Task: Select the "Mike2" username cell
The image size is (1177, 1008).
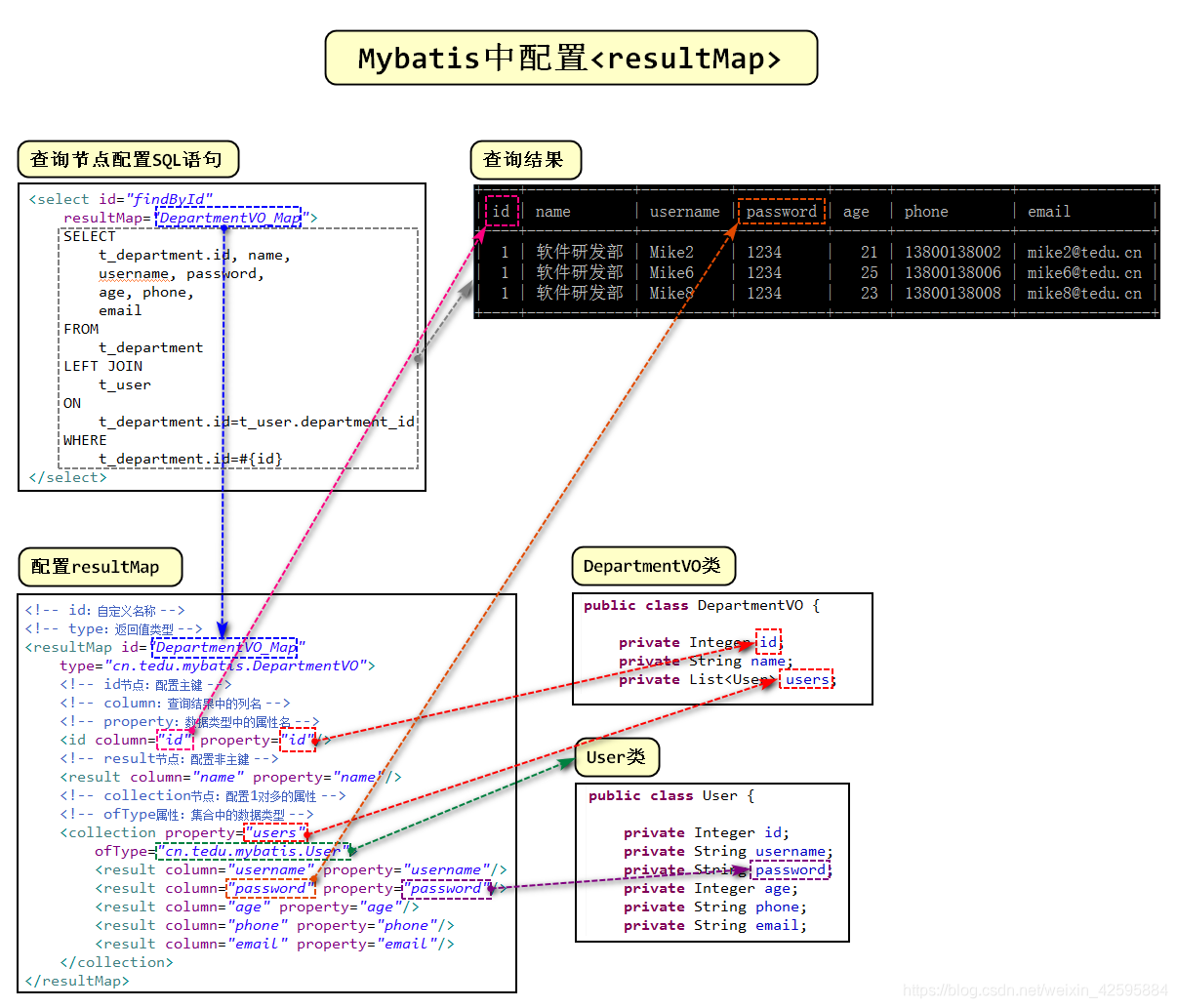Action: 671,252
